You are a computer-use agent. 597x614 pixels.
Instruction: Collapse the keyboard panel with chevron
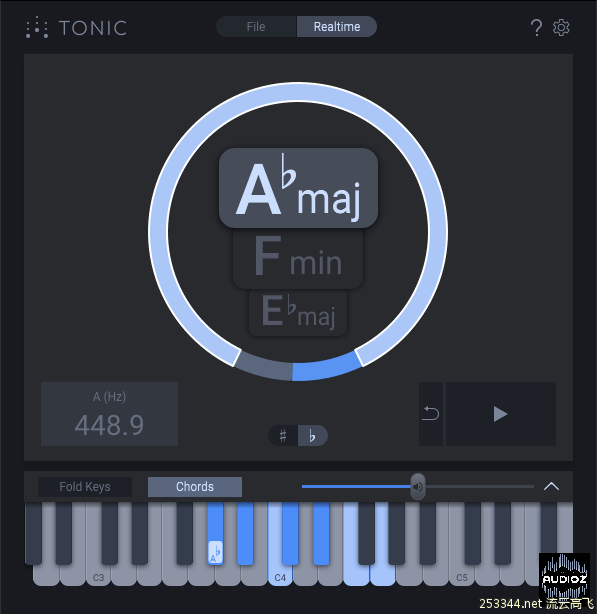click(551, 486)
